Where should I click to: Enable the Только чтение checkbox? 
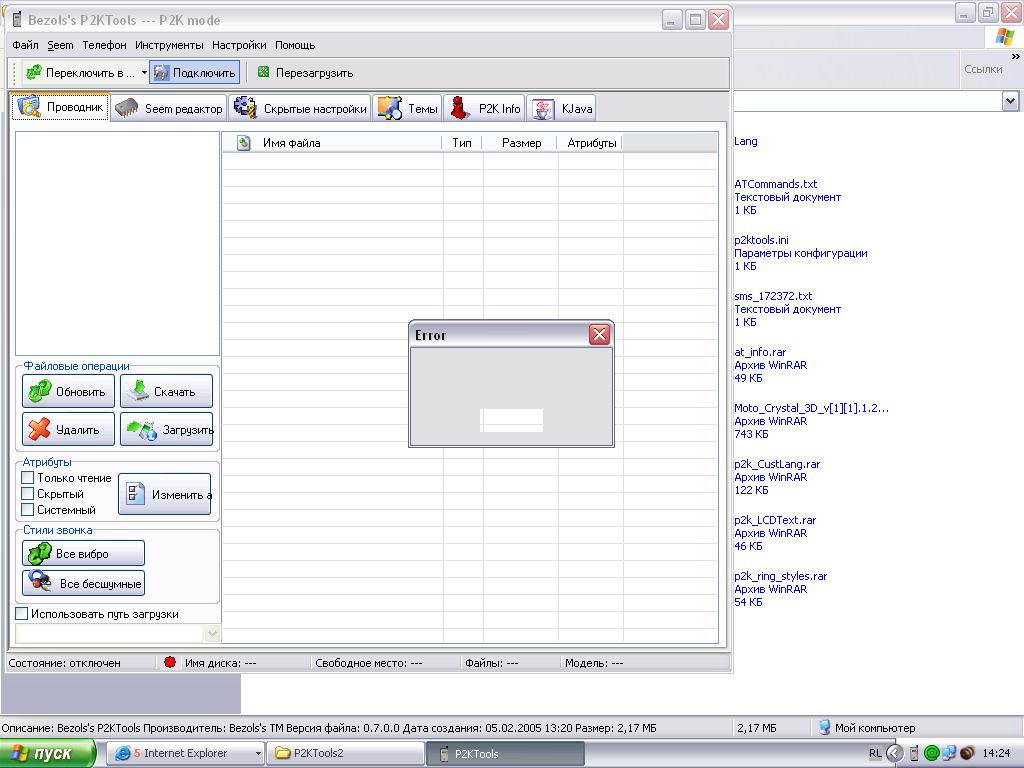coord(28,477)
